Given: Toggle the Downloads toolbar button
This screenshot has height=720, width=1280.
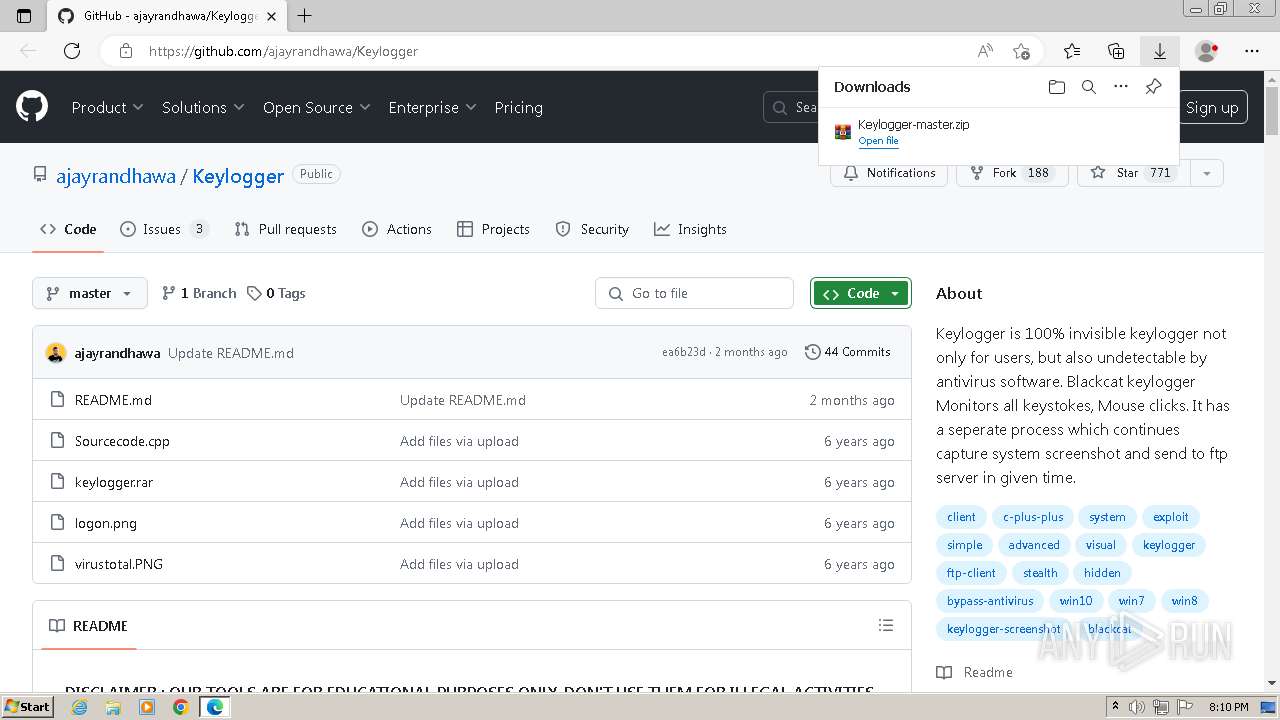Looking at the screenshot, I should coord(1160,51).
